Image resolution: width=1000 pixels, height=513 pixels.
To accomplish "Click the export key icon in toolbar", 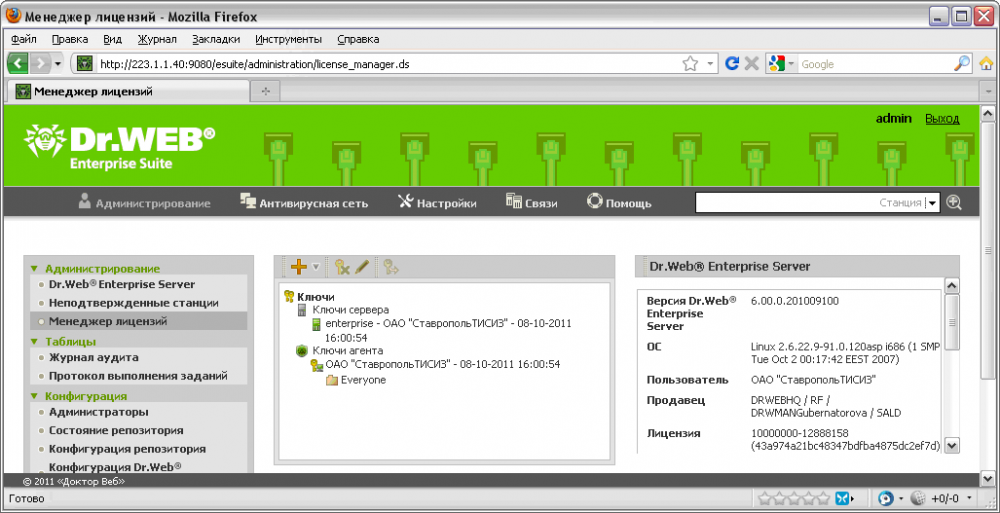I will pyautogui.click(x=390, y=267).
